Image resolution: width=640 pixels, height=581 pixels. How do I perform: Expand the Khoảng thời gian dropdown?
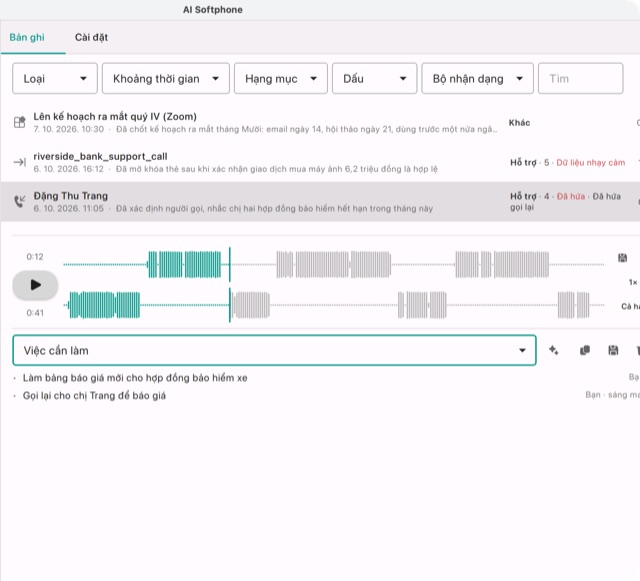(x=166, y=78)
